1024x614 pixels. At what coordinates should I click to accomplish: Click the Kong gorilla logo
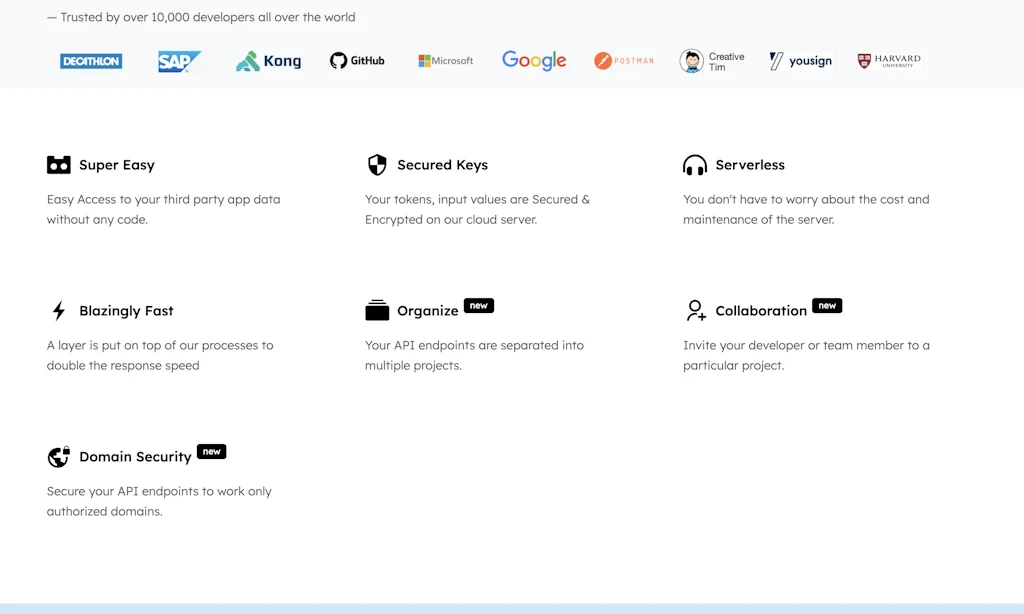pyautogui.click(x=268, y=60)
